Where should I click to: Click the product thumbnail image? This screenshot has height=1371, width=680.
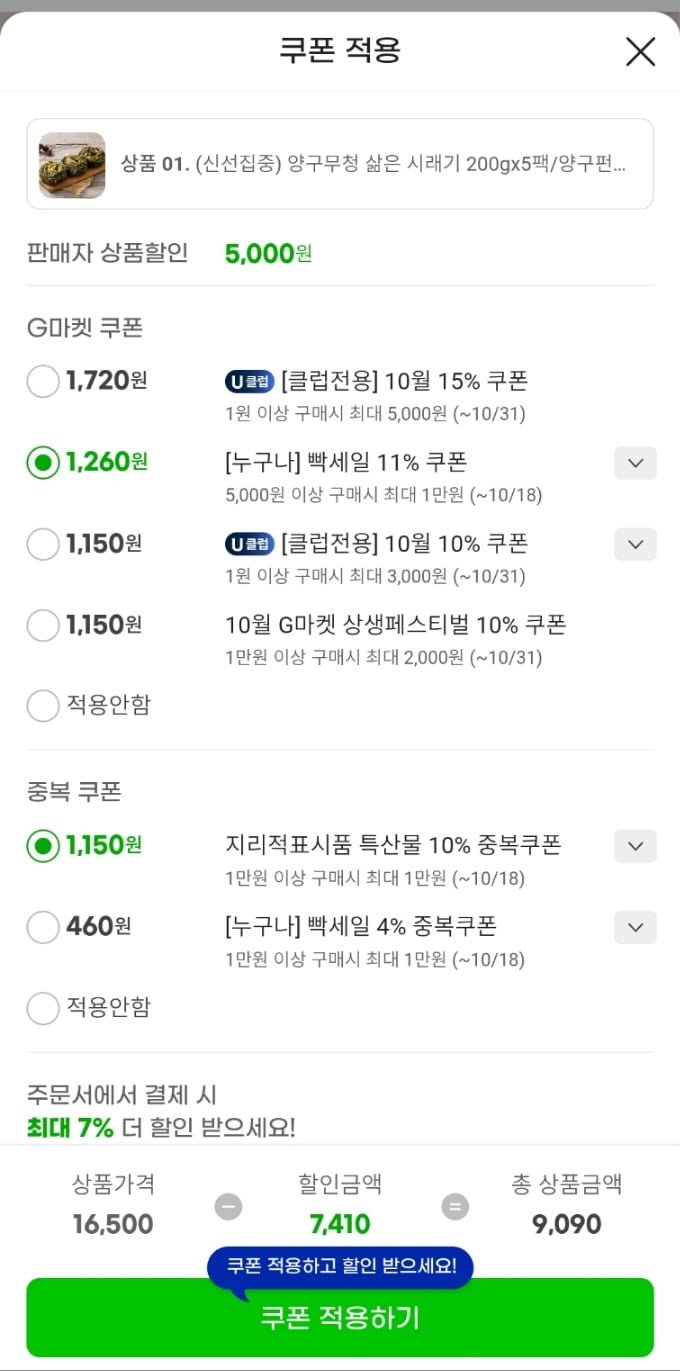pos(72,165)
